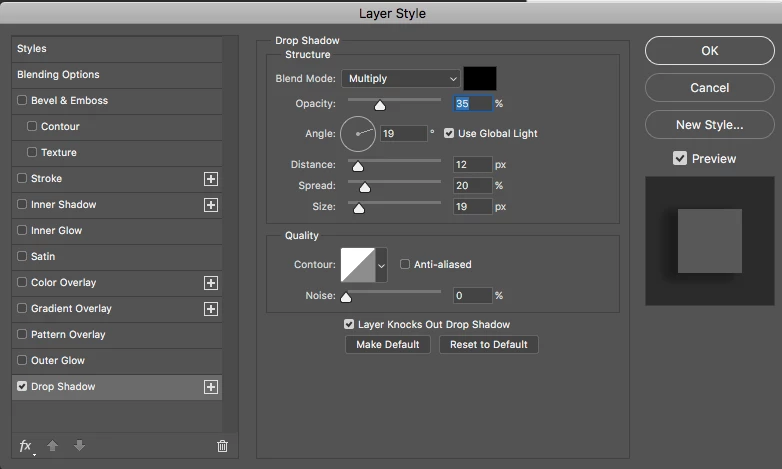Click the Spread slider handle
Screen dimensions: 782x469
click(365, 187)
